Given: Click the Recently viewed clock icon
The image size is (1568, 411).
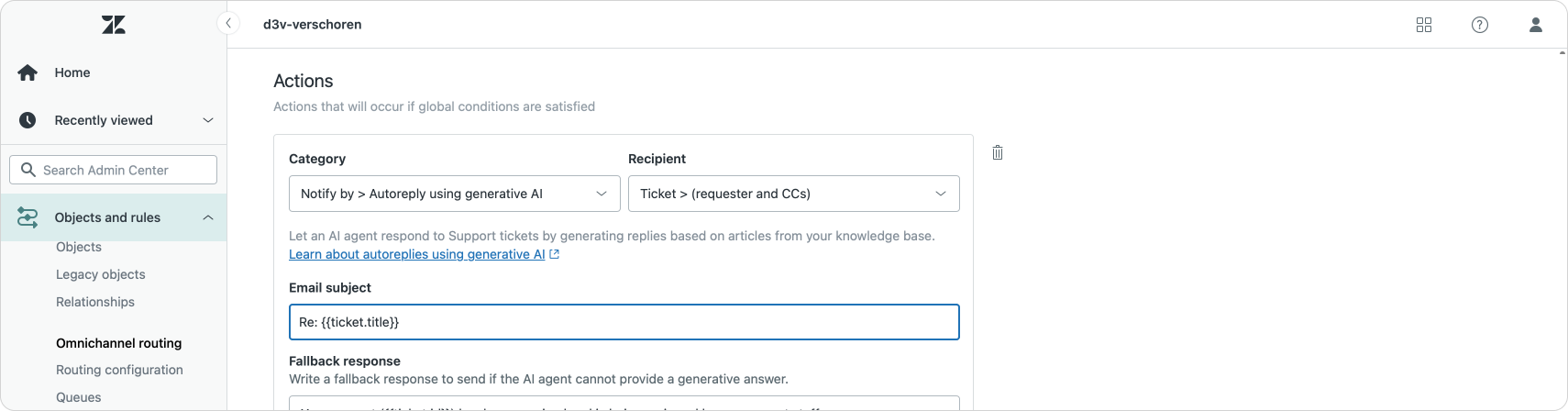Looking at the screenshot, I should click(28, 120).
